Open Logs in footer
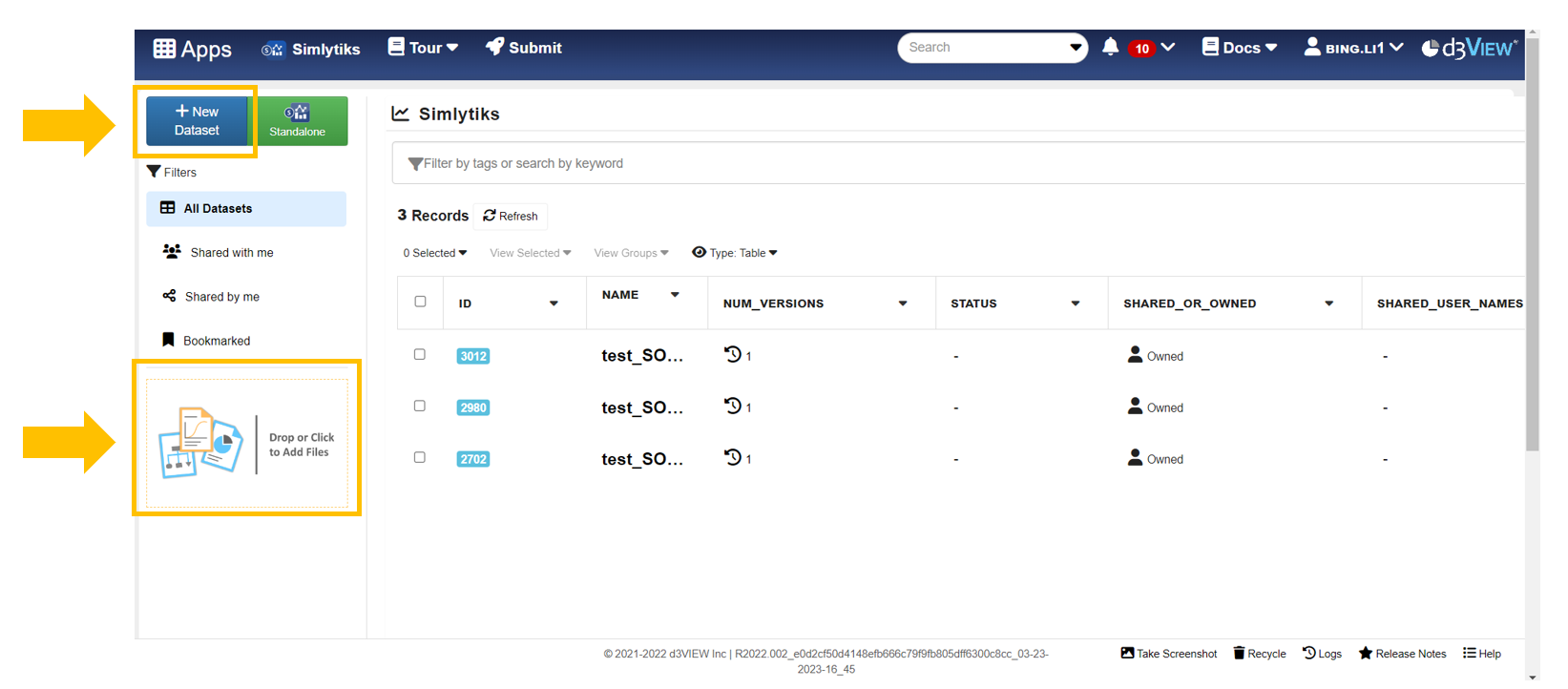 click(x=1323, y=654)
